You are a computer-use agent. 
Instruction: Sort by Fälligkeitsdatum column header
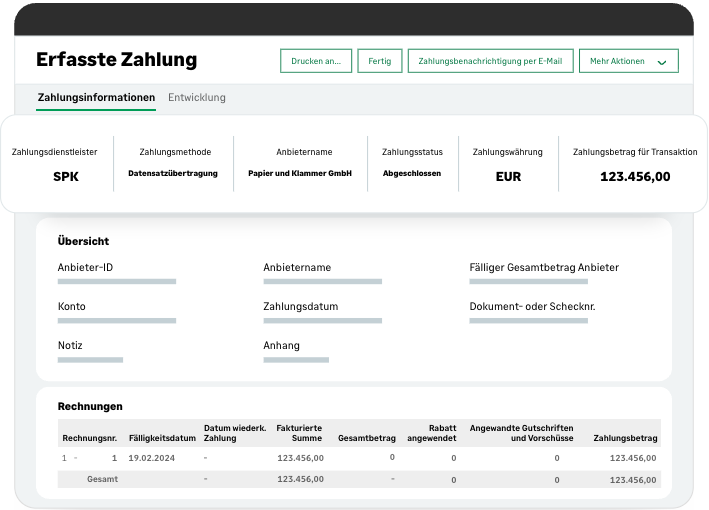(162, 438)
